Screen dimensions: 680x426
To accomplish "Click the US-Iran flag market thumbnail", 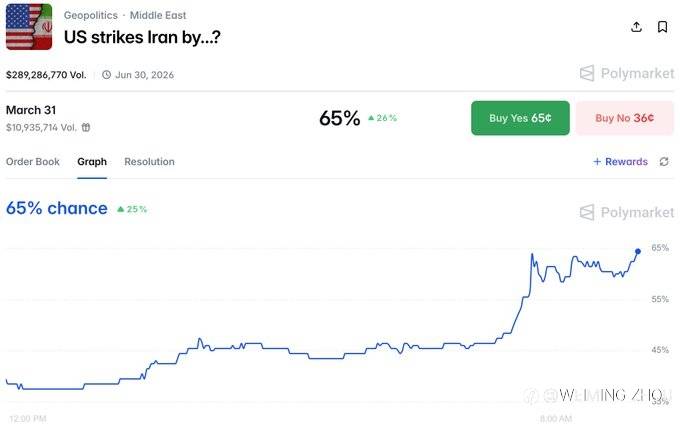I will point(29,27).
